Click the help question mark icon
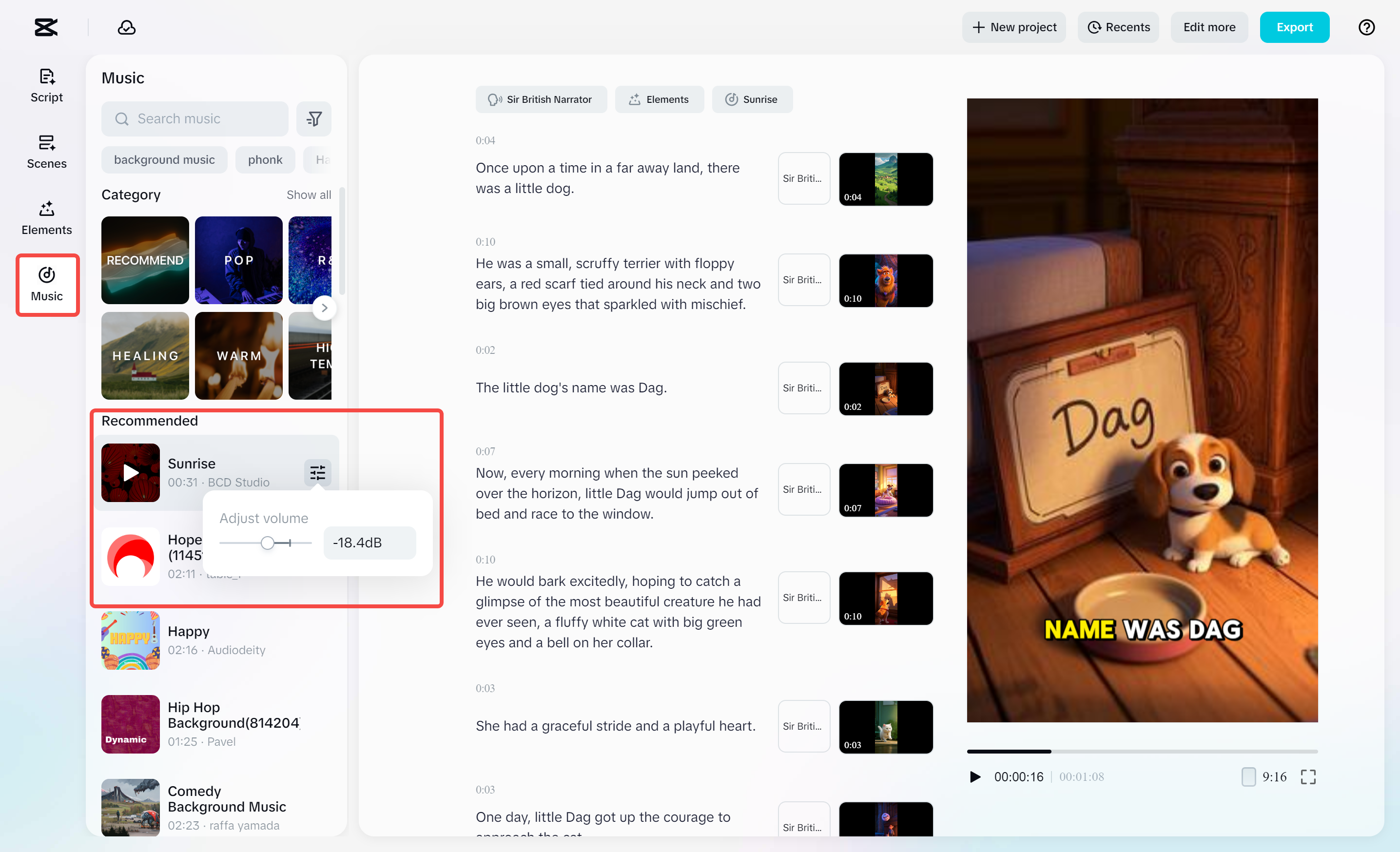1400x852 pixels. 1366,27
